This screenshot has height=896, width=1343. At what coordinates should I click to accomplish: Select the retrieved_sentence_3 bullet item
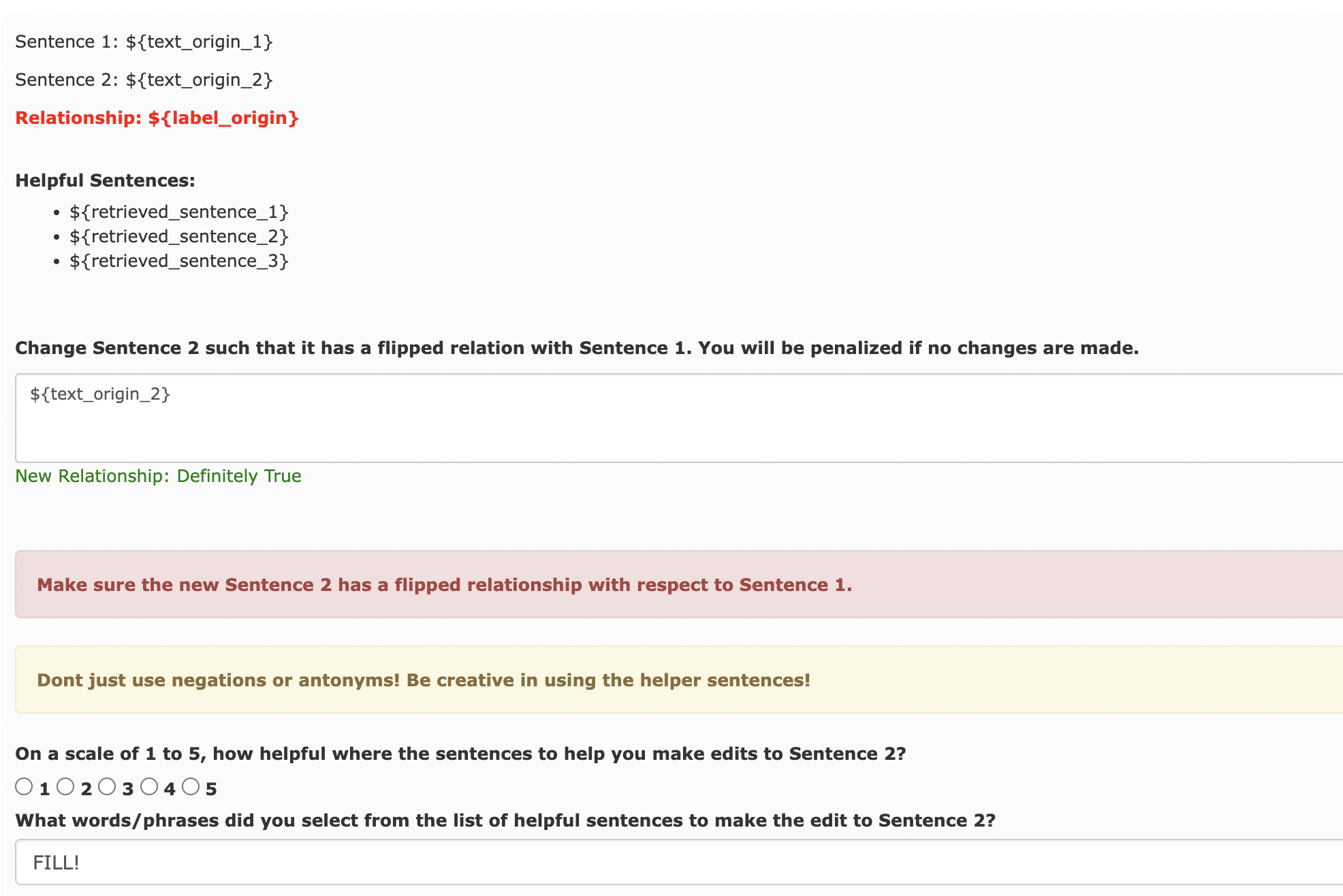179,261
